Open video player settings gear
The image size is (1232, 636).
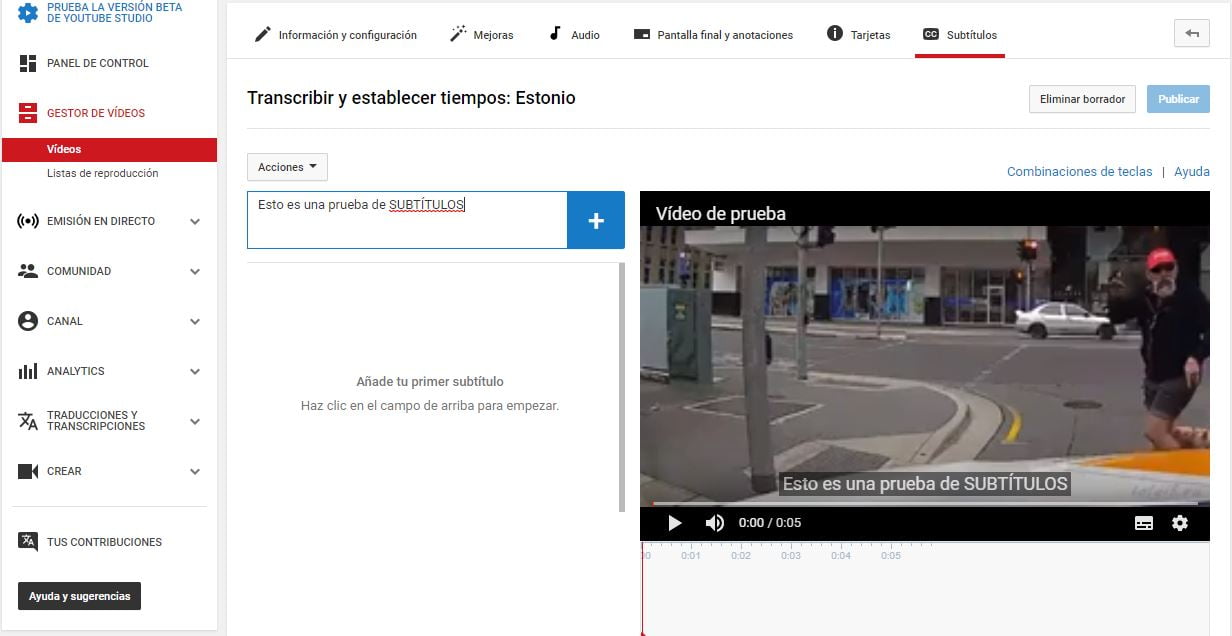[1180, 523]
